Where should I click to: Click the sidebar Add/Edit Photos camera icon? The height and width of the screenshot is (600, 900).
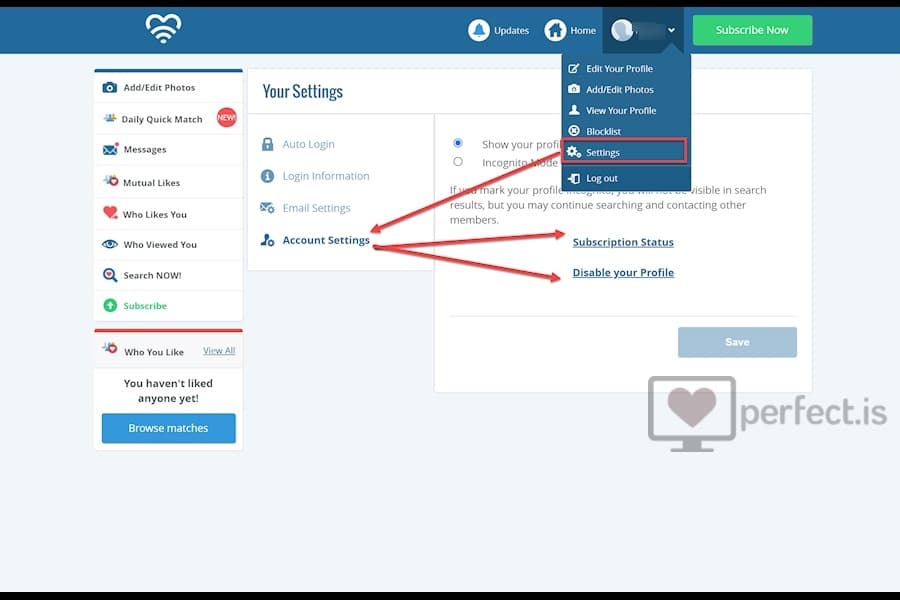pyautogui.click(x=110, y=87)
